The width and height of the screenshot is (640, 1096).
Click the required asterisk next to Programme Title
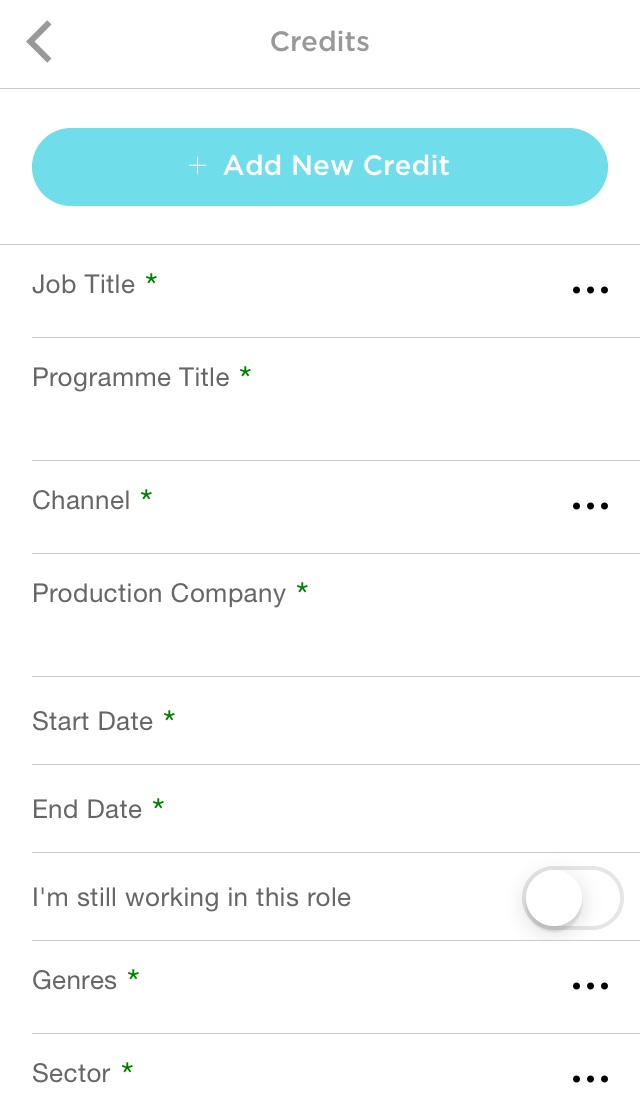[245, 374]
